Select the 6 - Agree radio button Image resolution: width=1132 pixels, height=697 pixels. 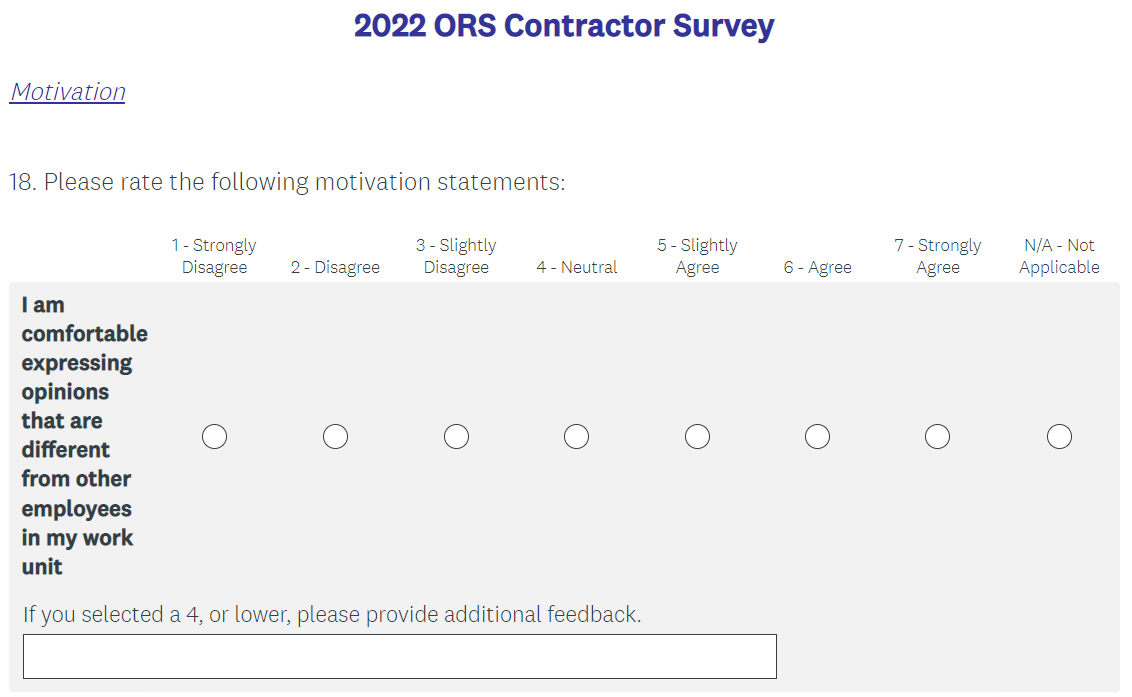click(x=817, y=437)
